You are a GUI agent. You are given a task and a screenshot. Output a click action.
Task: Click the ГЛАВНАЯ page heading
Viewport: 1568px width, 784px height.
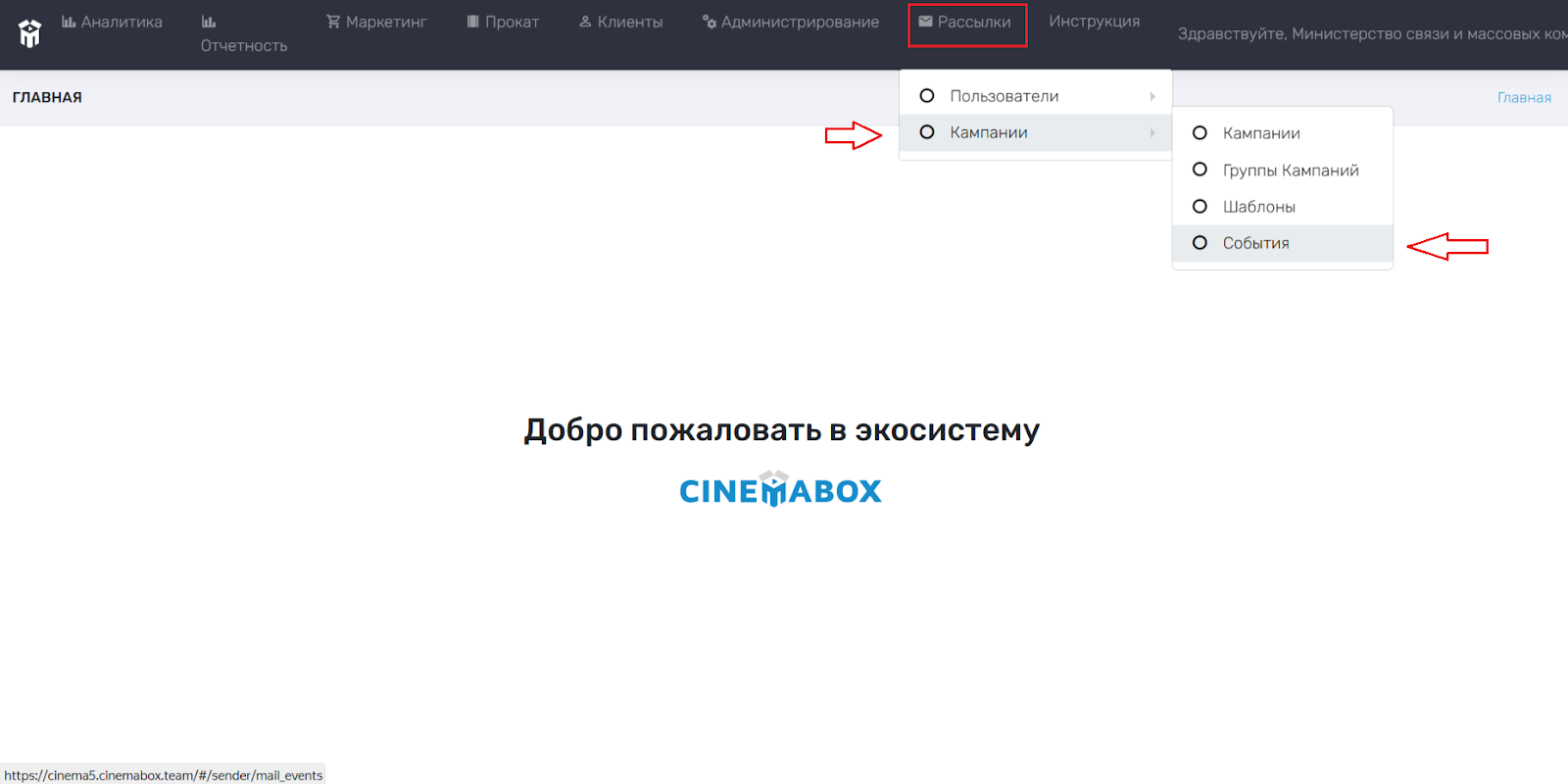47,97
